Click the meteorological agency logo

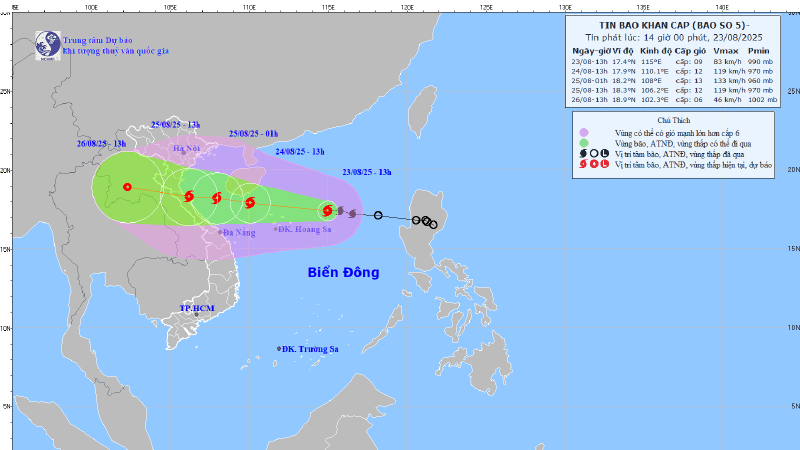[x=47, y=43]
